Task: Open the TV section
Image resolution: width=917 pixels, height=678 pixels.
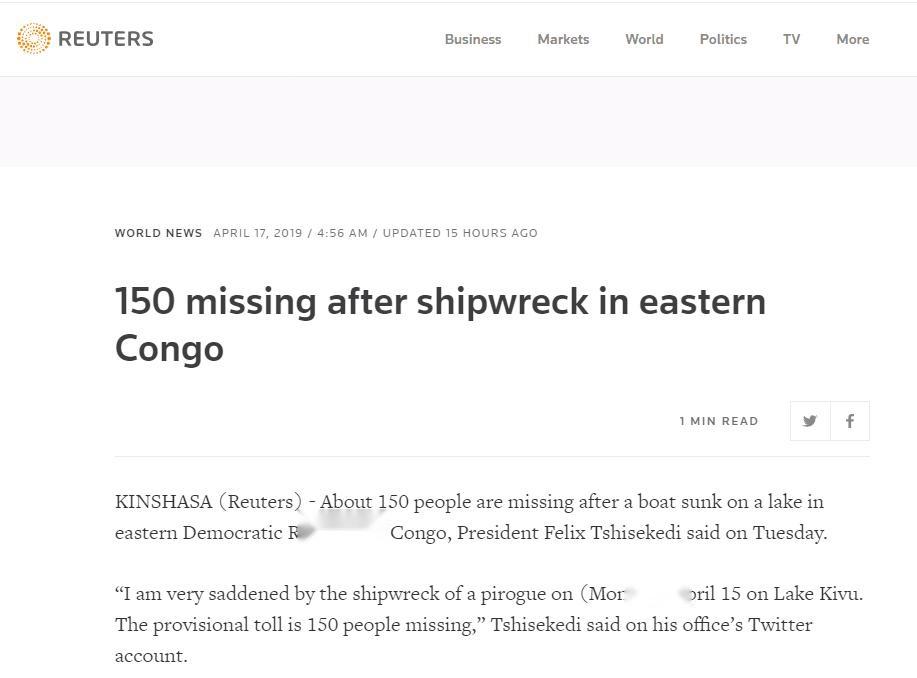Action: point(791,39)
